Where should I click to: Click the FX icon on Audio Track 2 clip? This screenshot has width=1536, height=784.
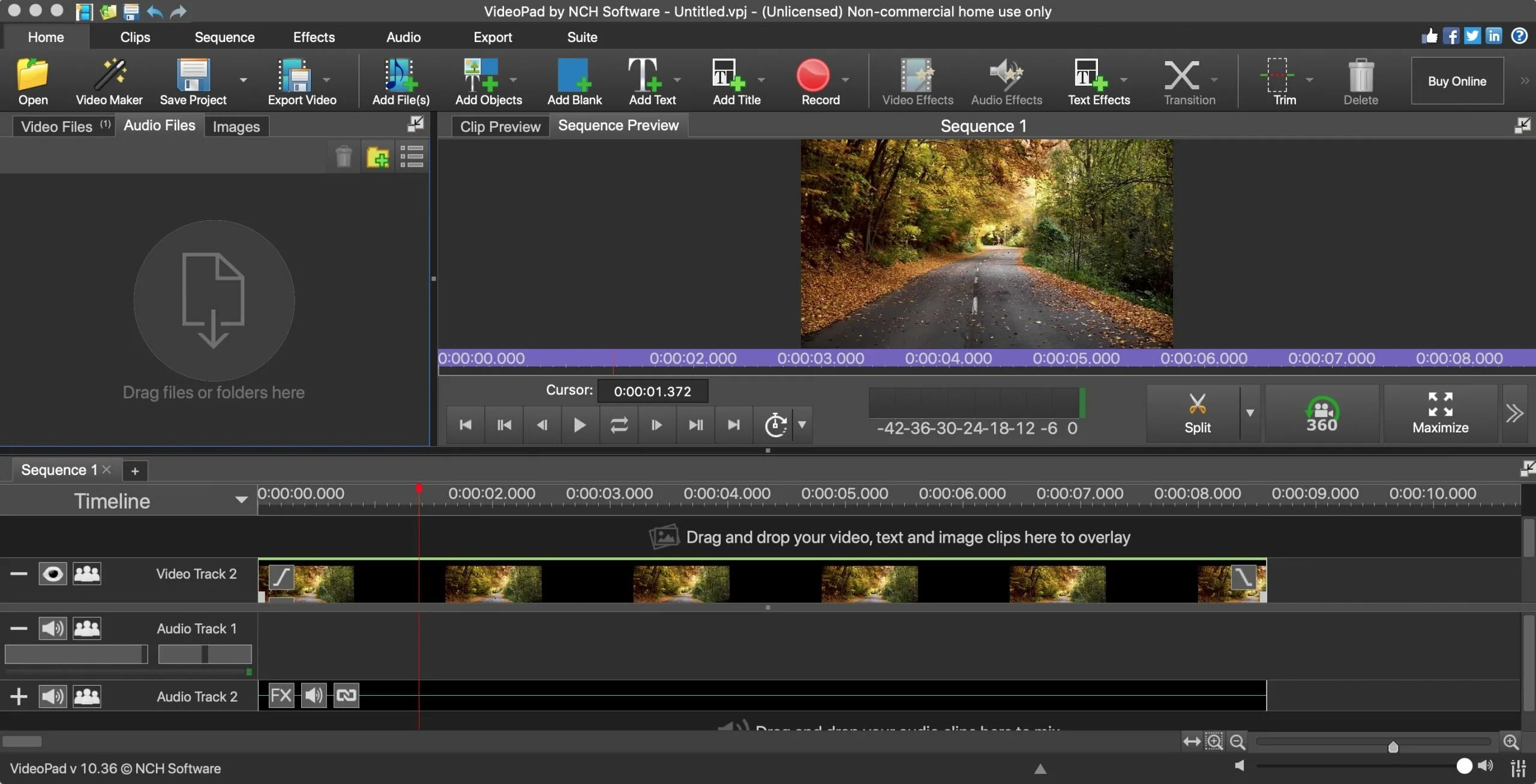pyautogui.click(x=281, y=695)
